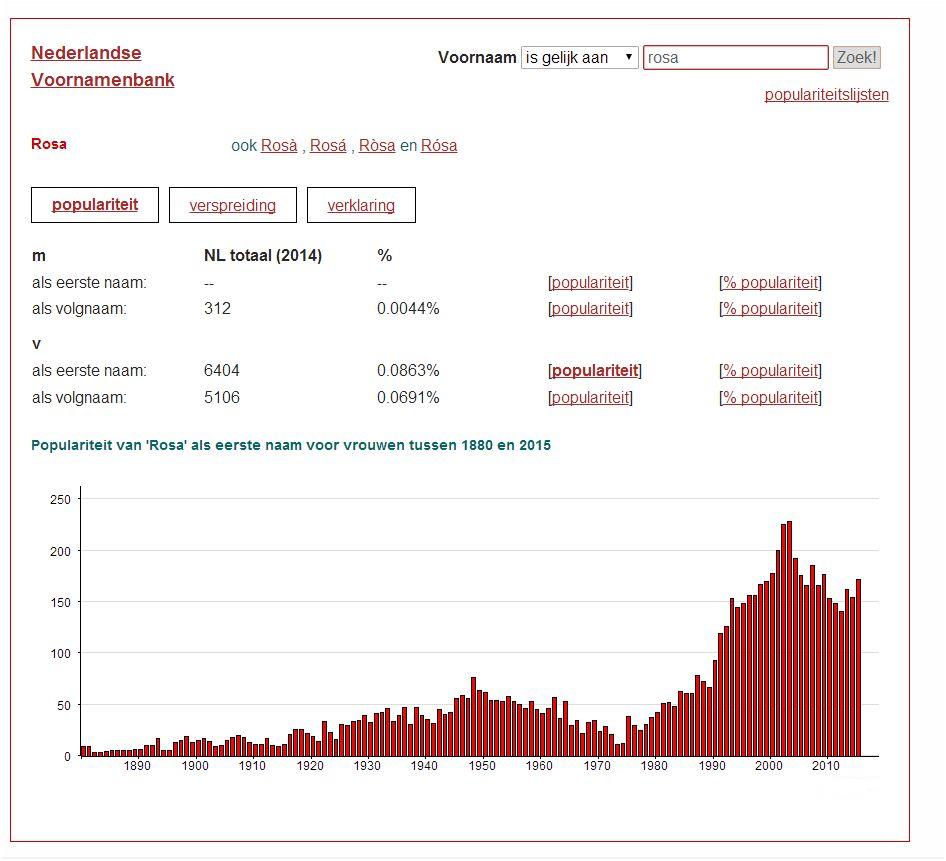Expand the 'is gelijk aan' dropdown

579,58
